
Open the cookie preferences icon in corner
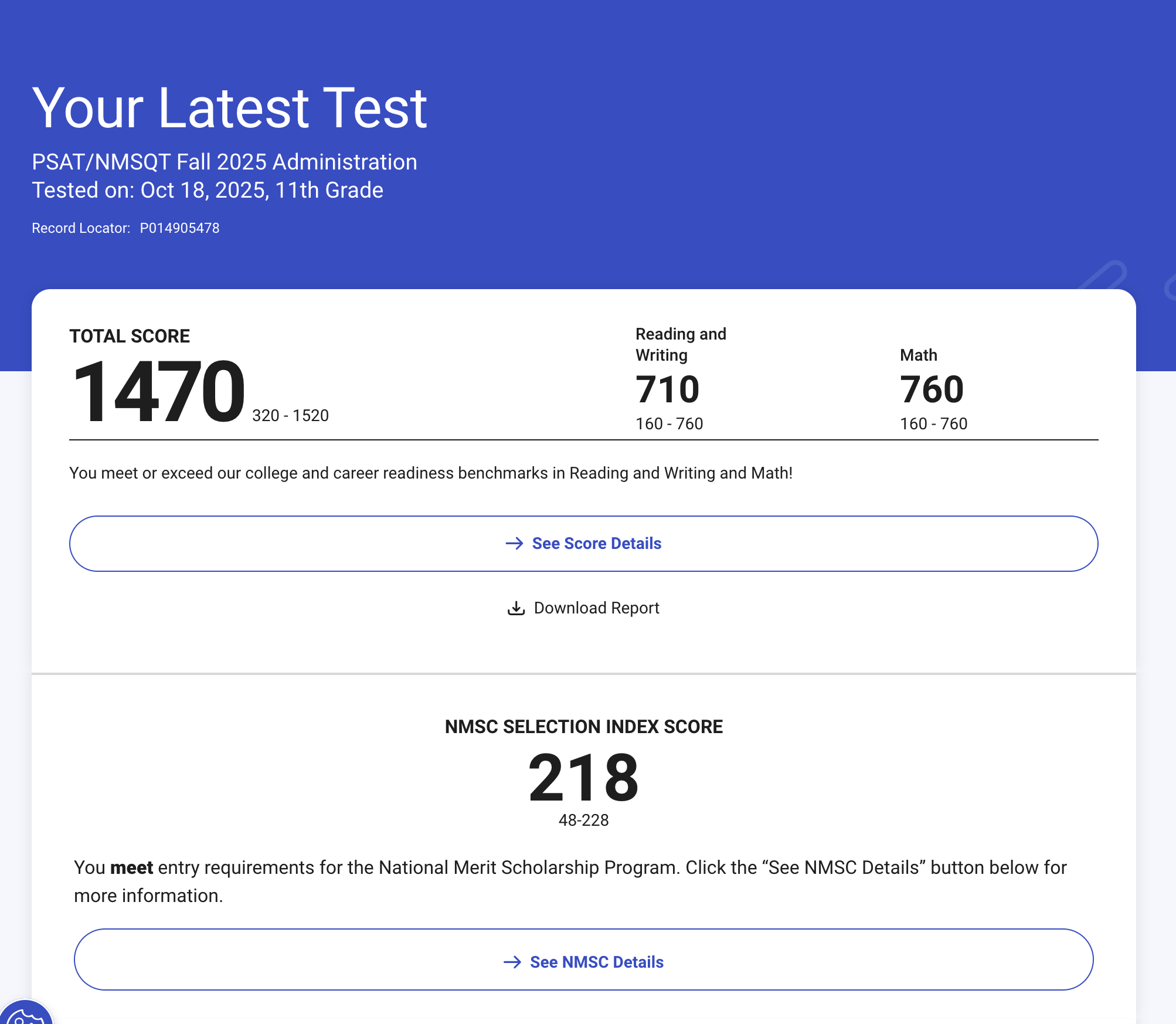(x=25, y=1015)
